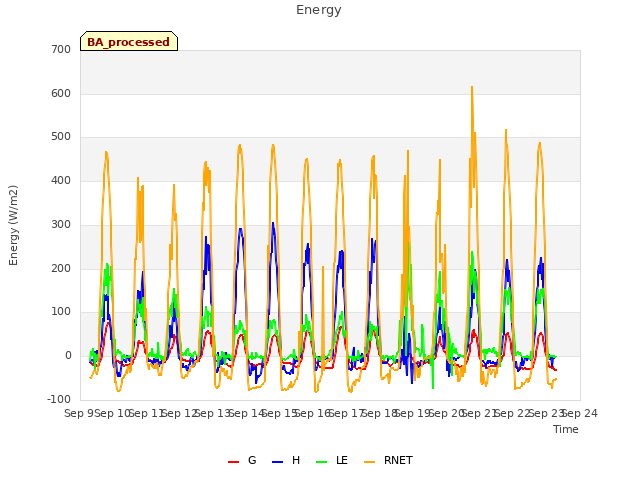Toggle the LE series in legend
Image resolution: width=640 pixels, height=480 pixels.
pos(332,461)
